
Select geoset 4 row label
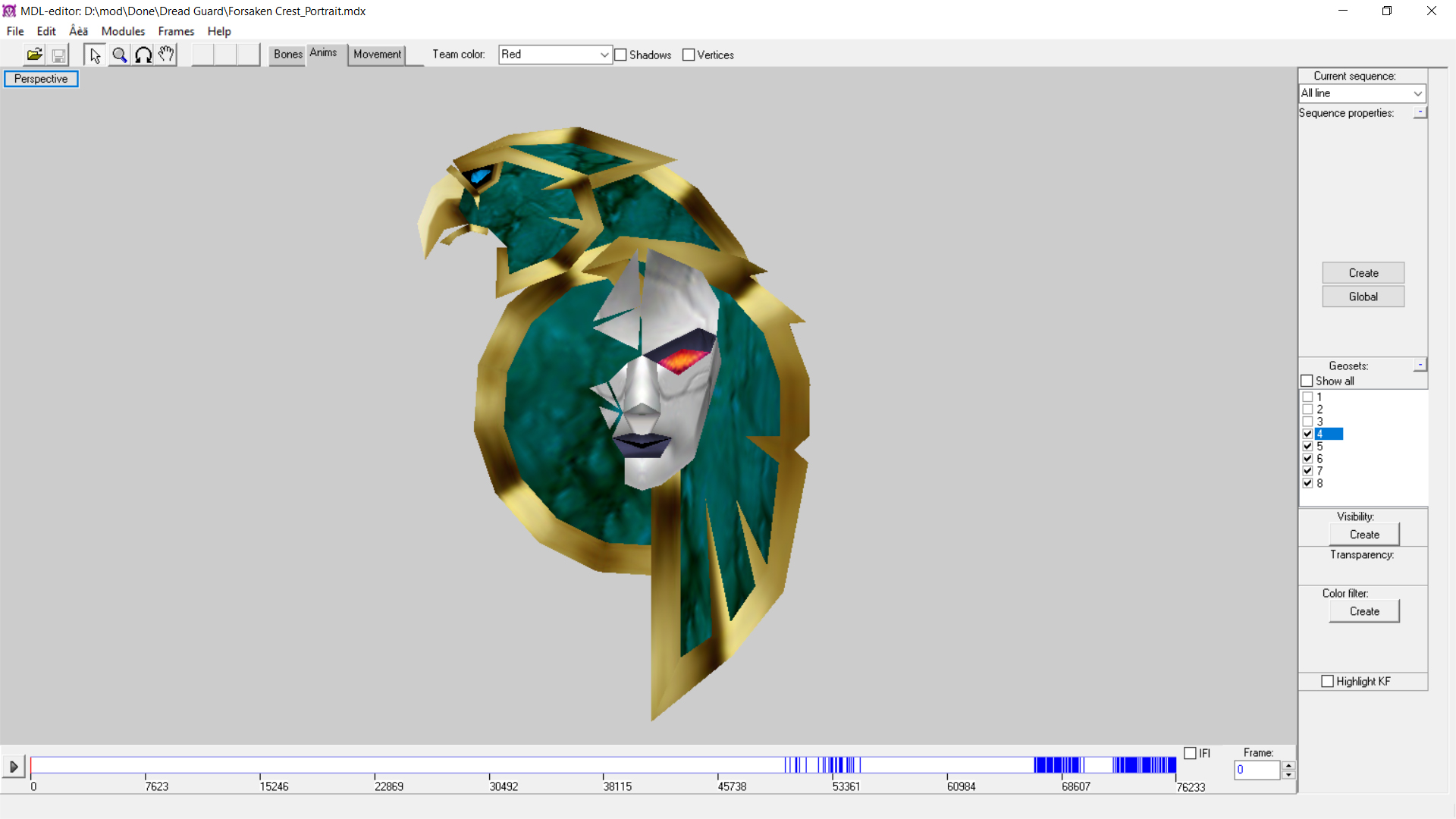[x=1329, y=434]
